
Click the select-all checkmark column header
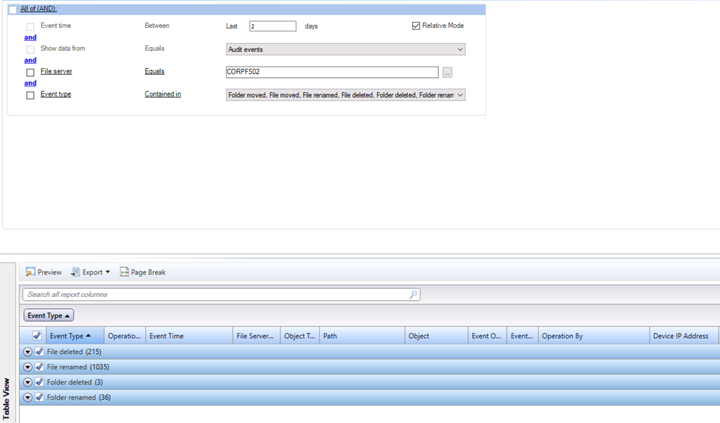click(37, 336)
